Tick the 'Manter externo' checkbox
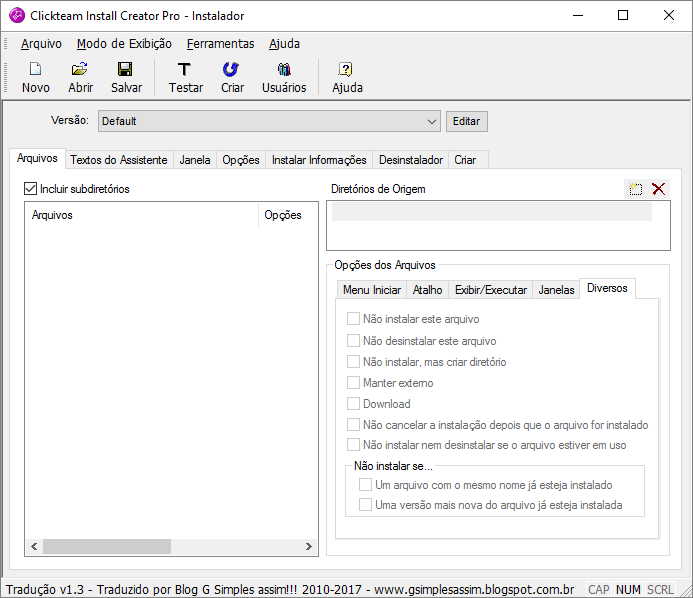This screenshot has height=598, width=693. tap(353, 382)
